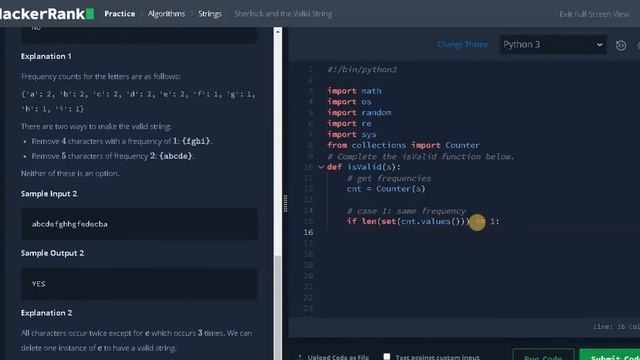Click the 'YES' sample output box
This screenshot has height=360, width=640.
139,284
